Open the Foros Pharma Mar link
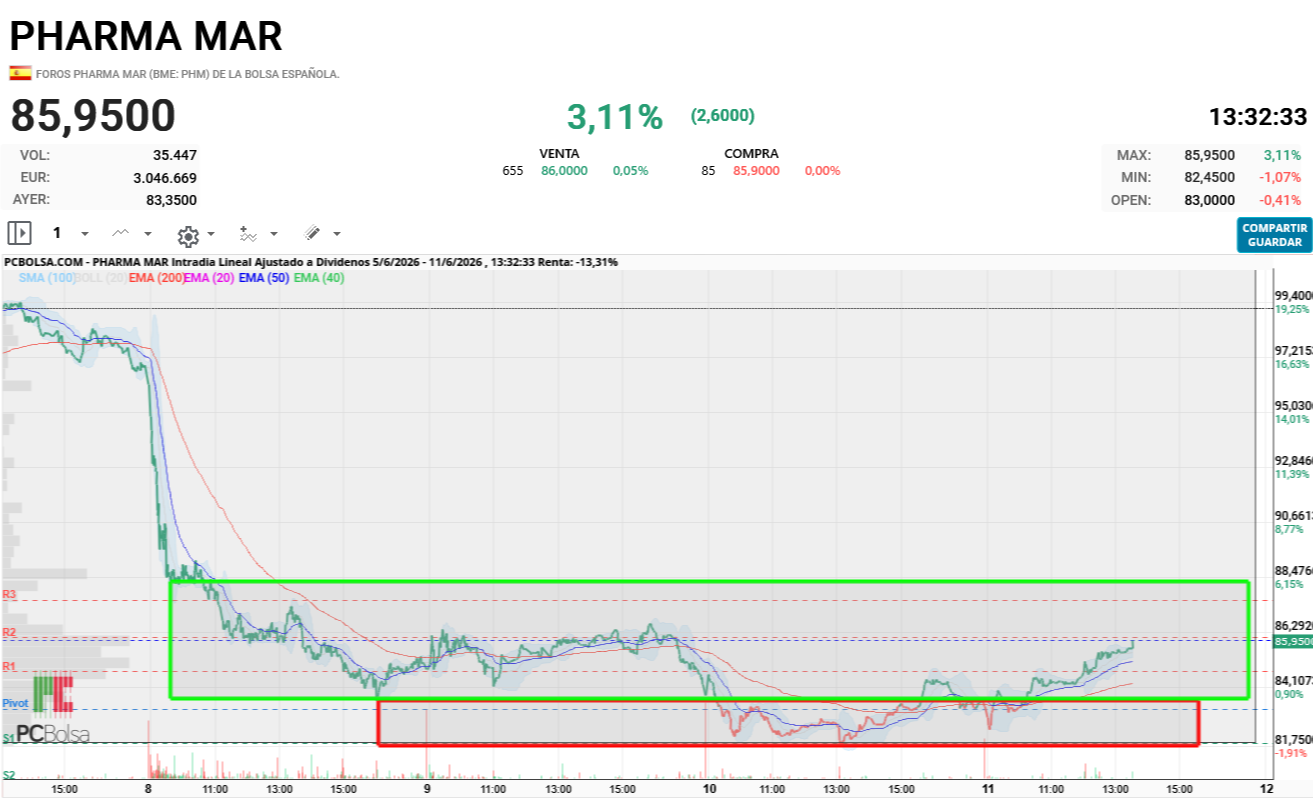The height and width of the screenshot is (798, 1313). pos(188,74)
